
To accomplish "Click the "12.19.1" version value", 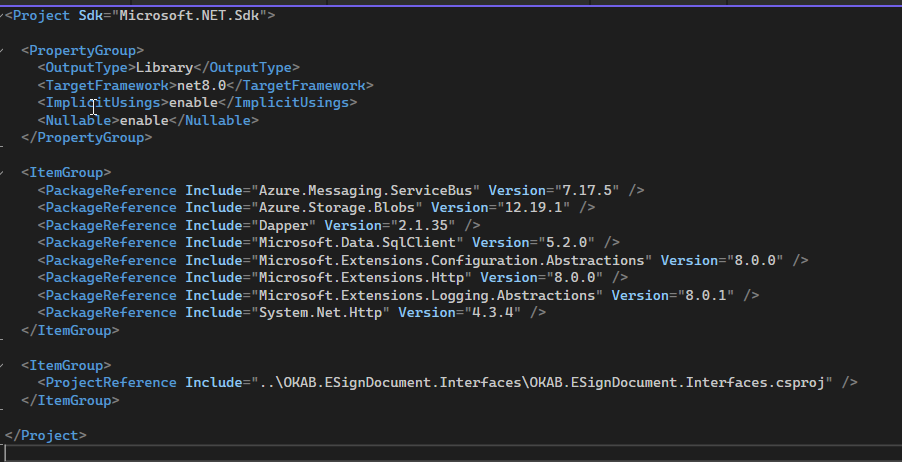I will tap(533, 208).
